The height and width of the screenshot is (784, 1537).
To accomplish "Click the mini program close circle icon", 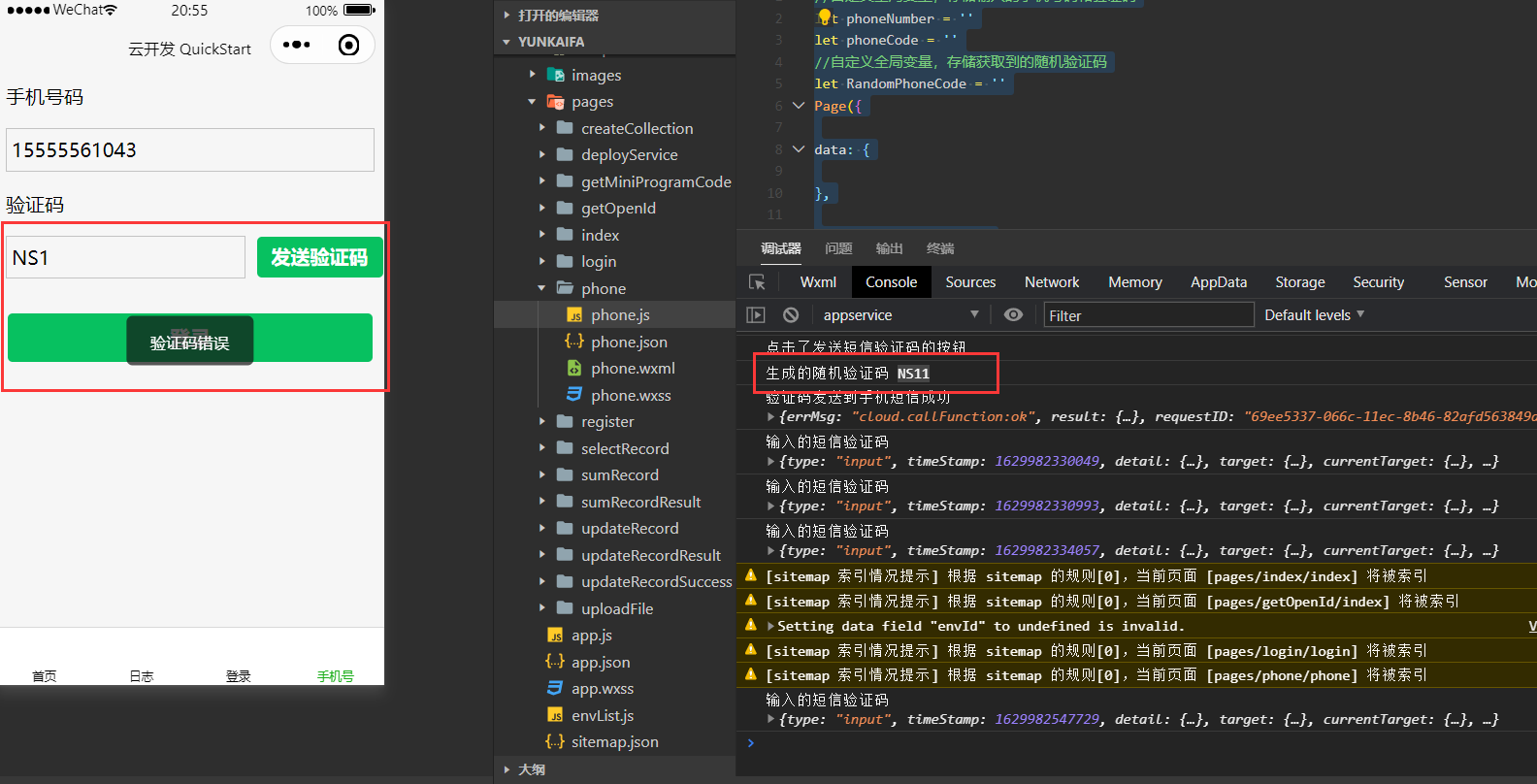I will click(348, 45).
